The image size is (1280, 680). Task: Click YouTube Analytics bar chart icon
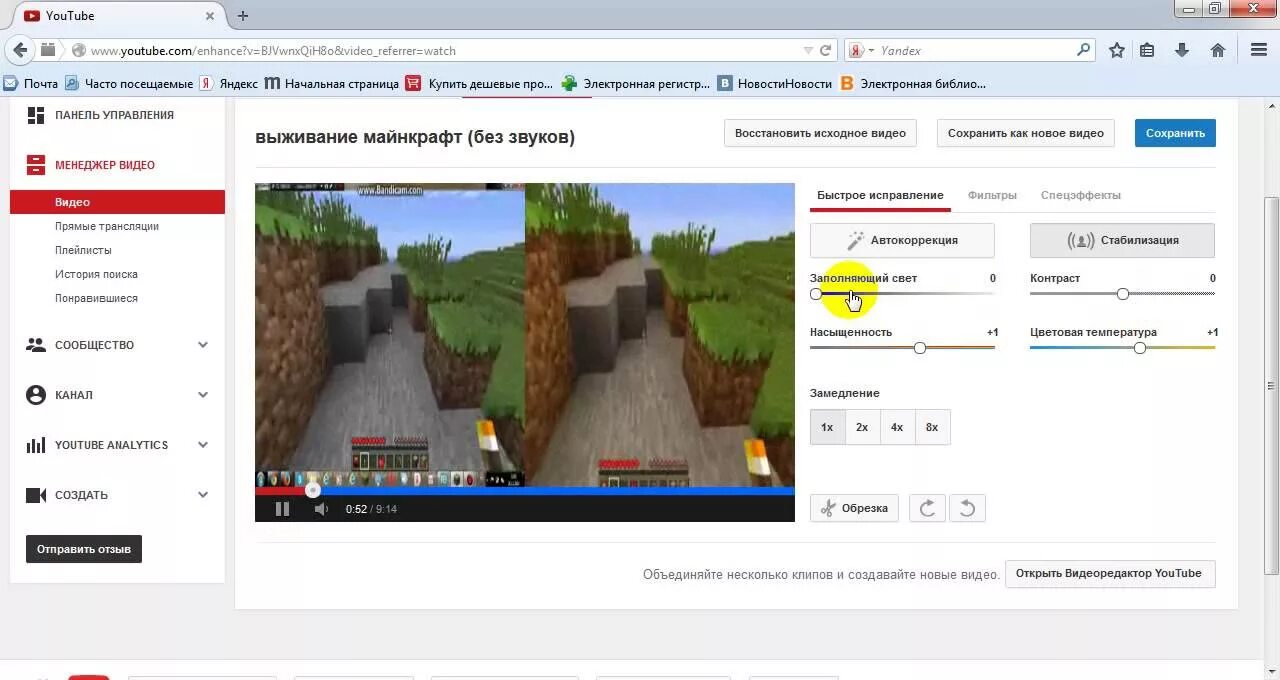pyautogui.click(x=36, y=445)
